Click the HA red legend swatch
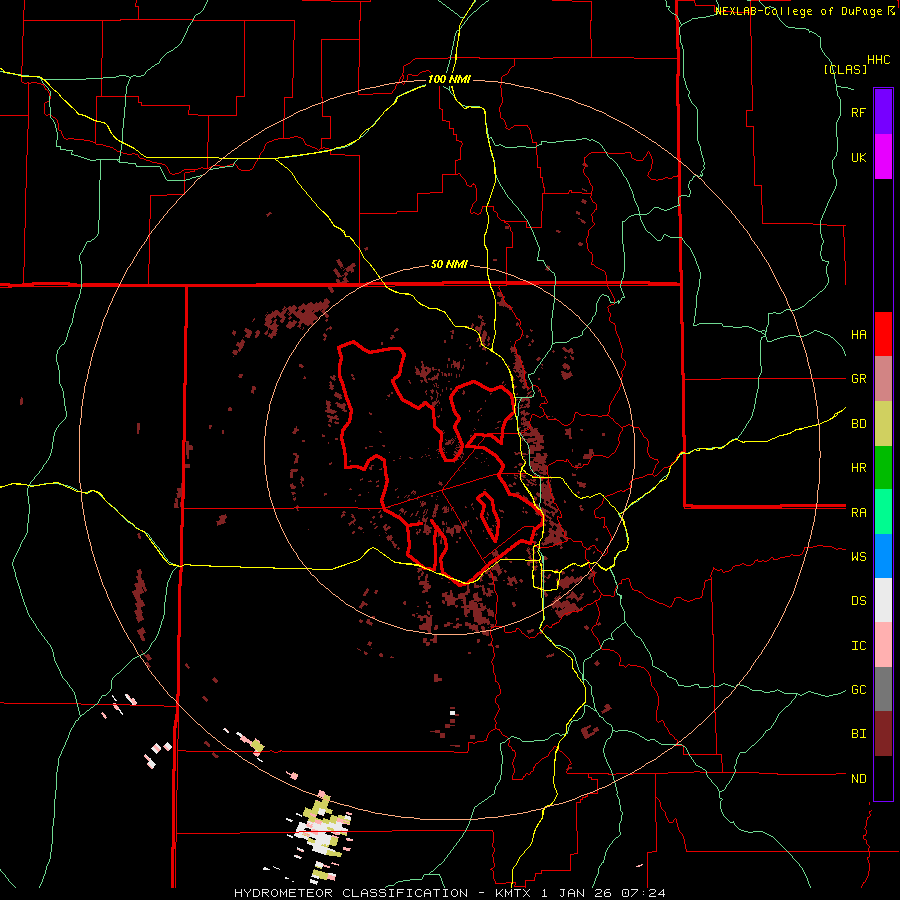Viewport: 900px width, 900px height. 883,334
